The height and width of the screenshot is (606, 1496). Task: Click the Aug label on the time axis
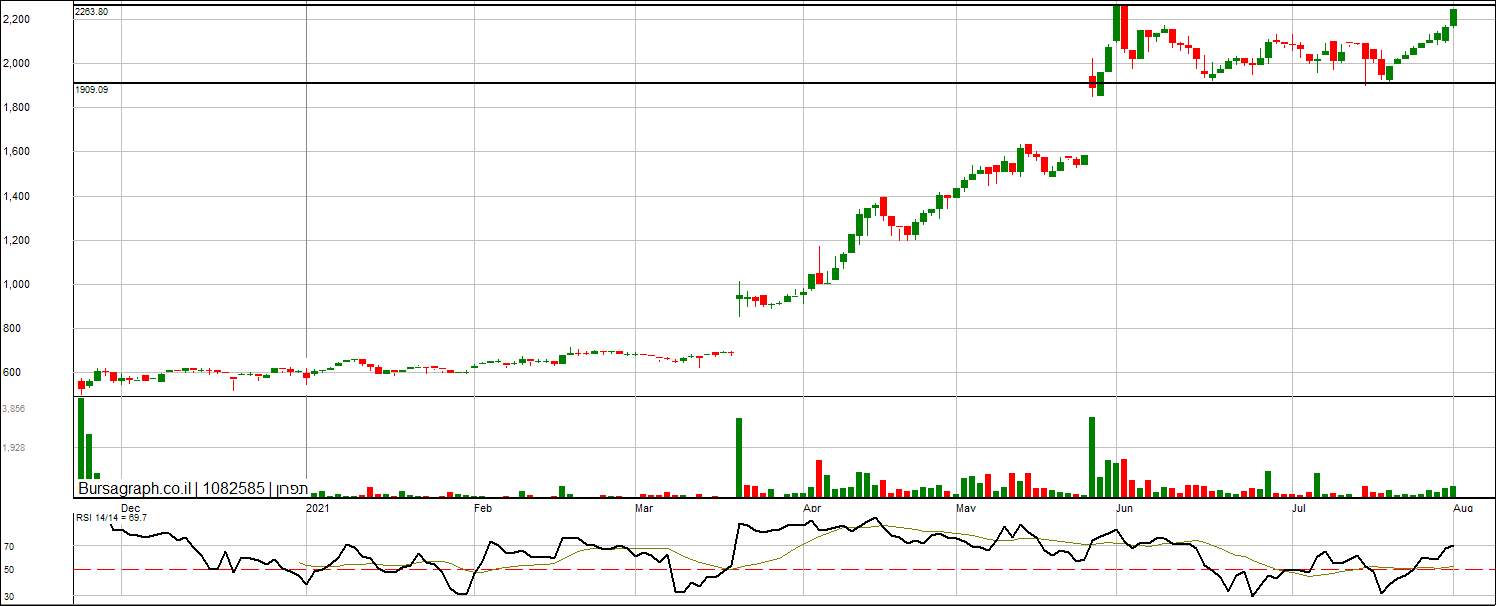pos(1462,508)
